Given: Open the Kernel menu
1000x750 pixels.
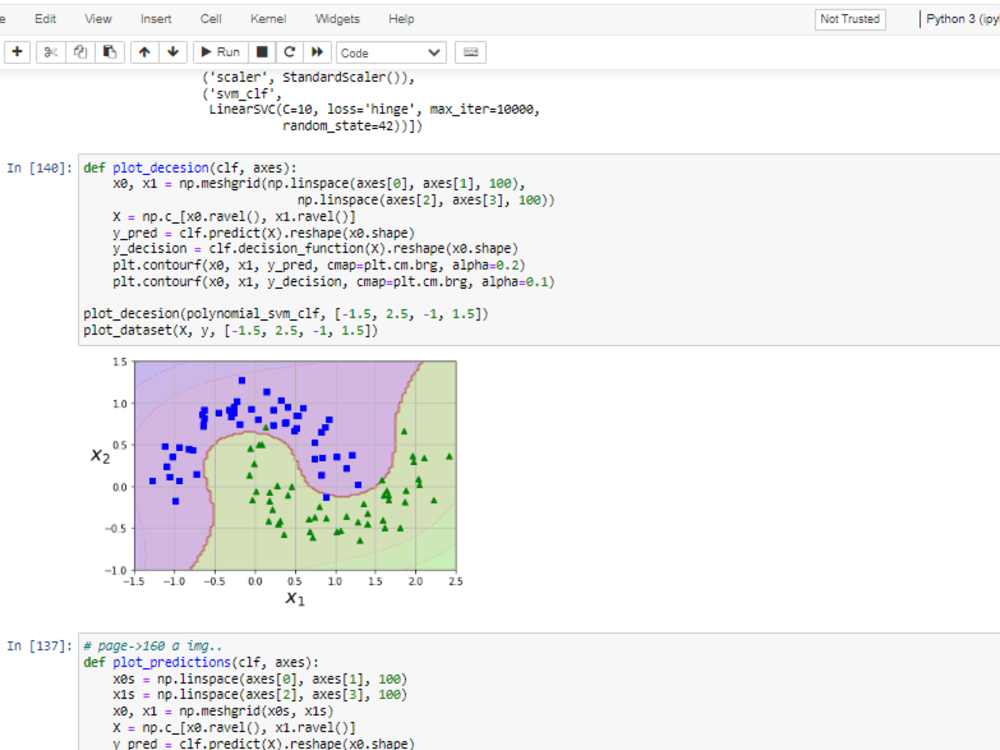Looking at the screenshot, I should click(268, 19).
